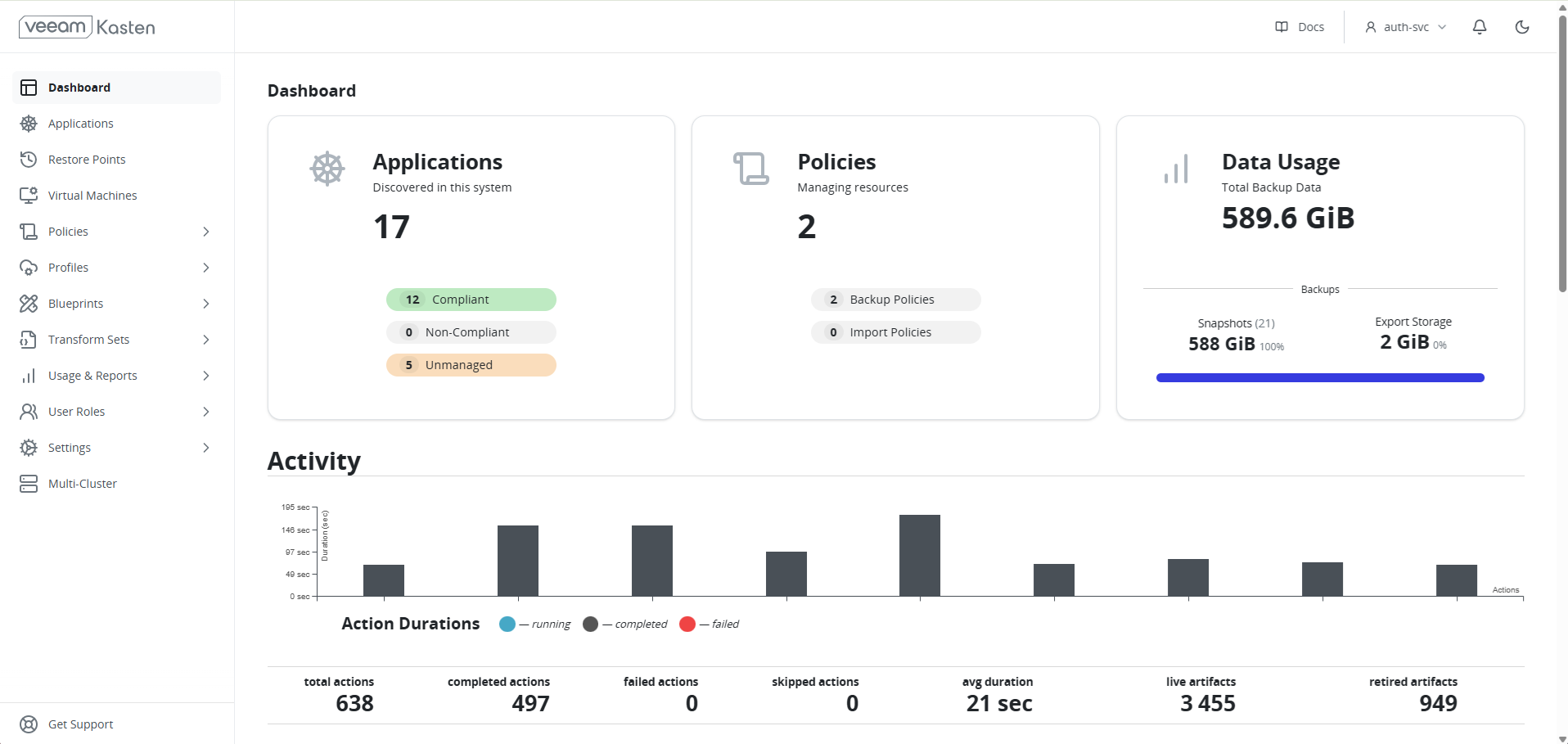The image size is (1568, 744).
Task: Expand the Blueprints submenu arrow
Action: click(x=206, y=304)
